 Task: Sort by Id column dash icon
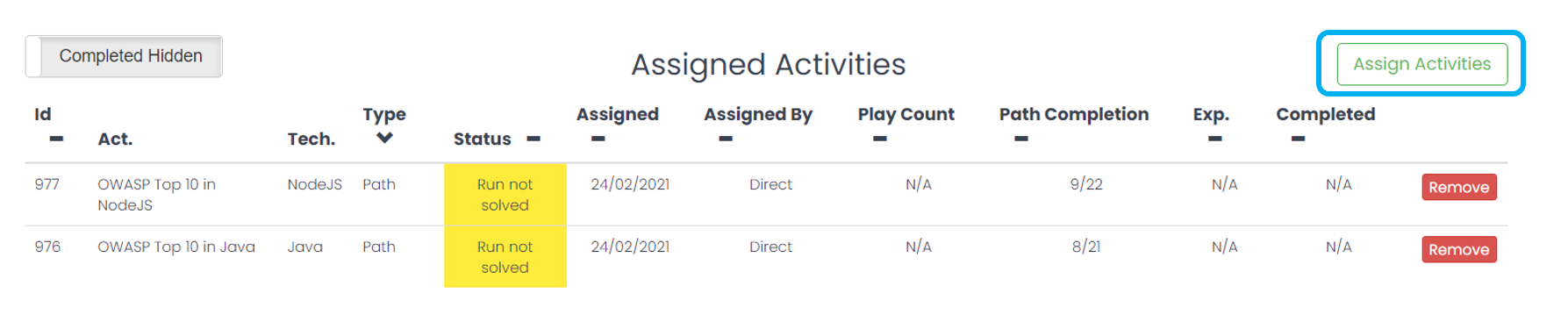(x=56, y=139)
